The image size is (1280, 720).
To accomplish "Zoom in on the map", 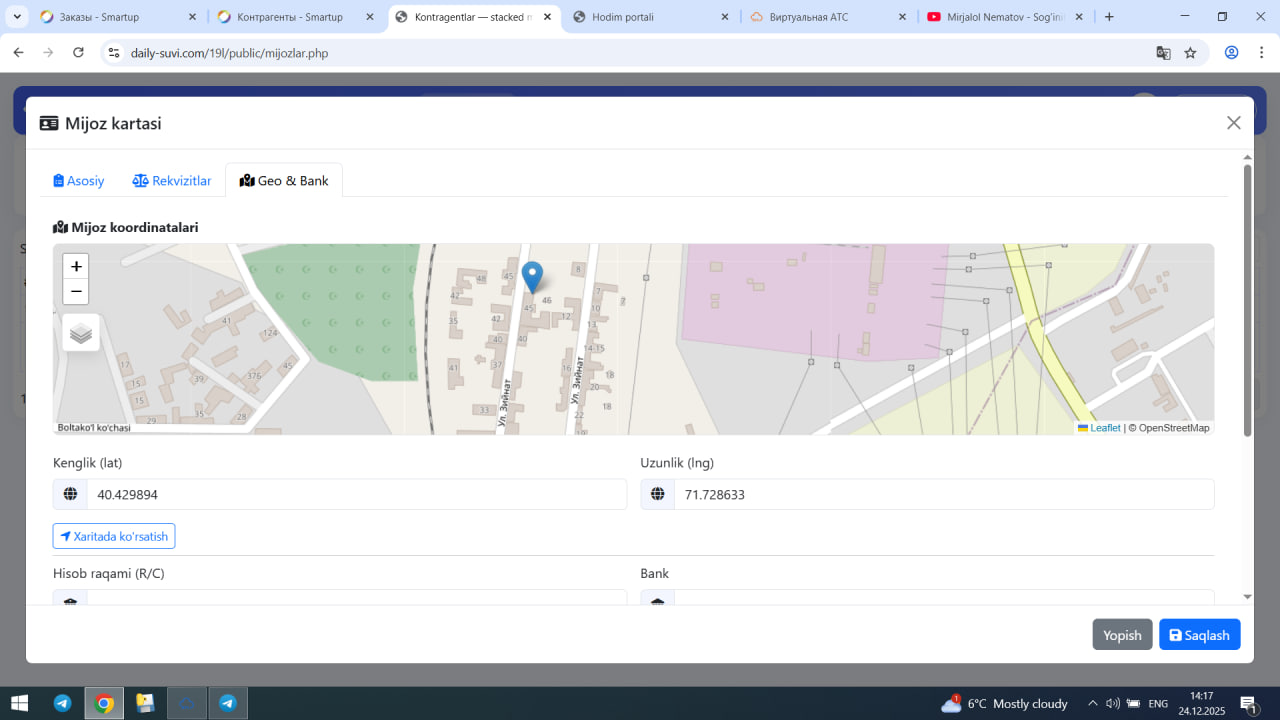I will point(76,266).
